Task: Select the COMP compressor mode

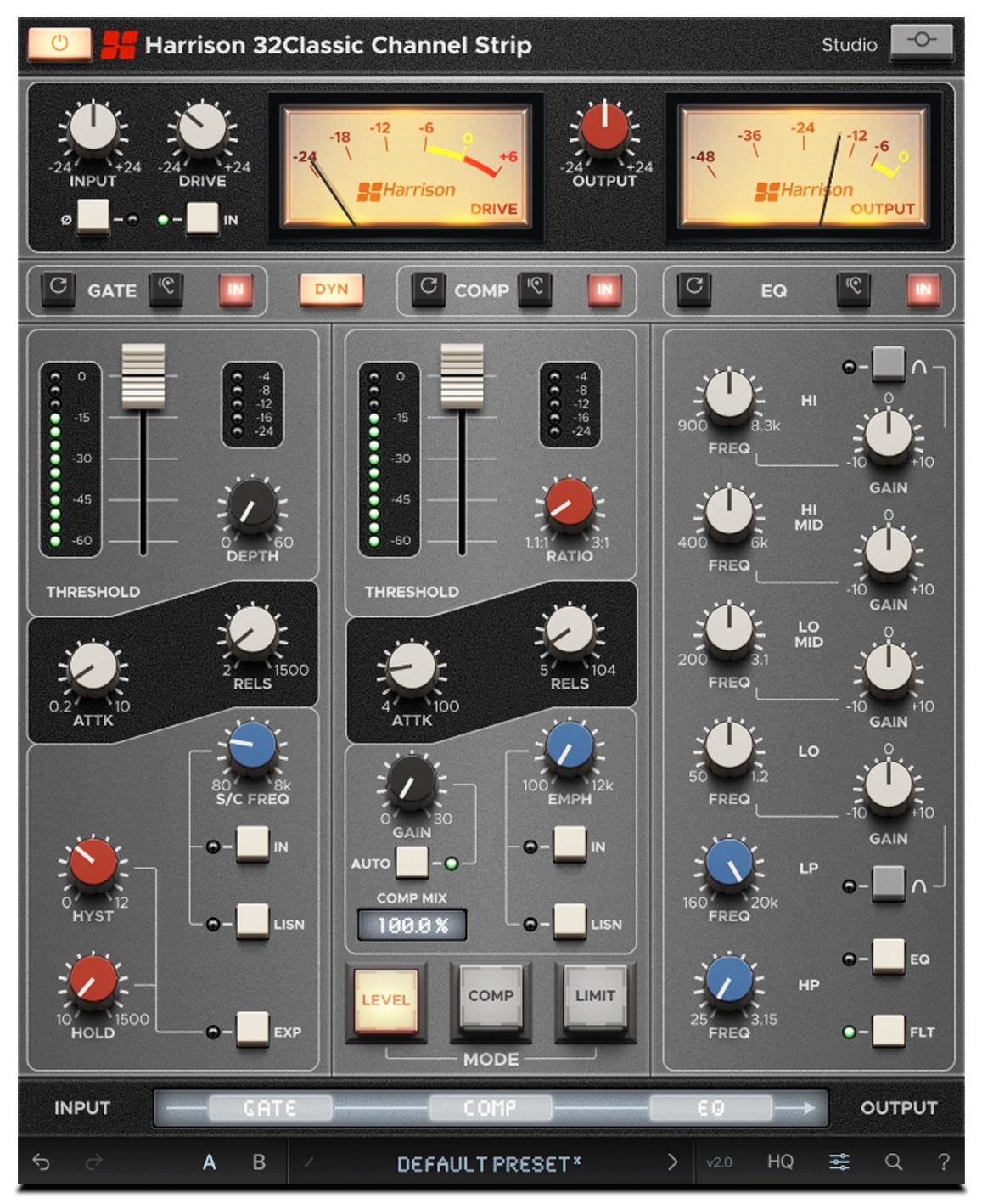Action: (x=491, y=997)
